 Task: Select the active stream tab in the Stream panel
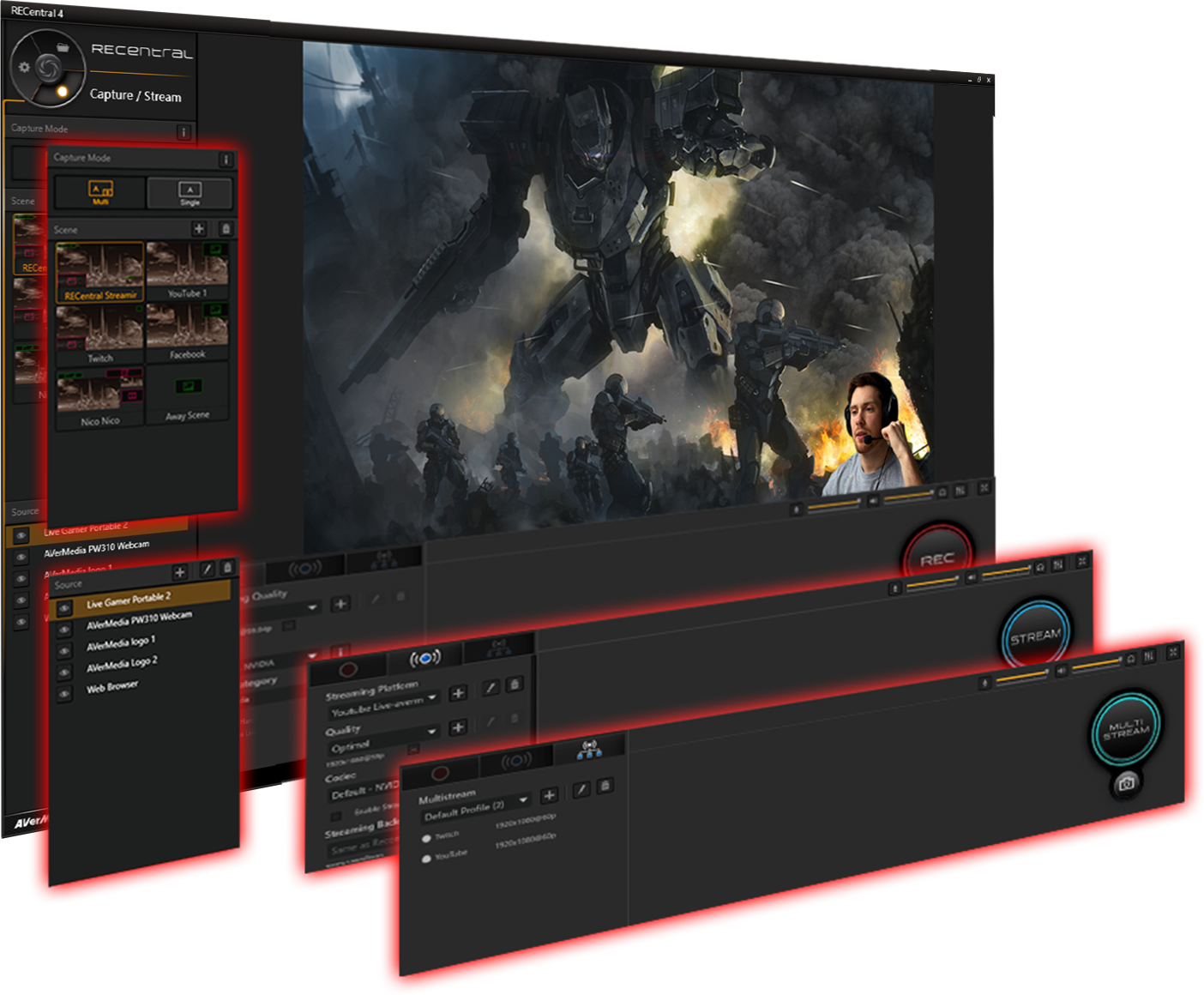[425, 658]
